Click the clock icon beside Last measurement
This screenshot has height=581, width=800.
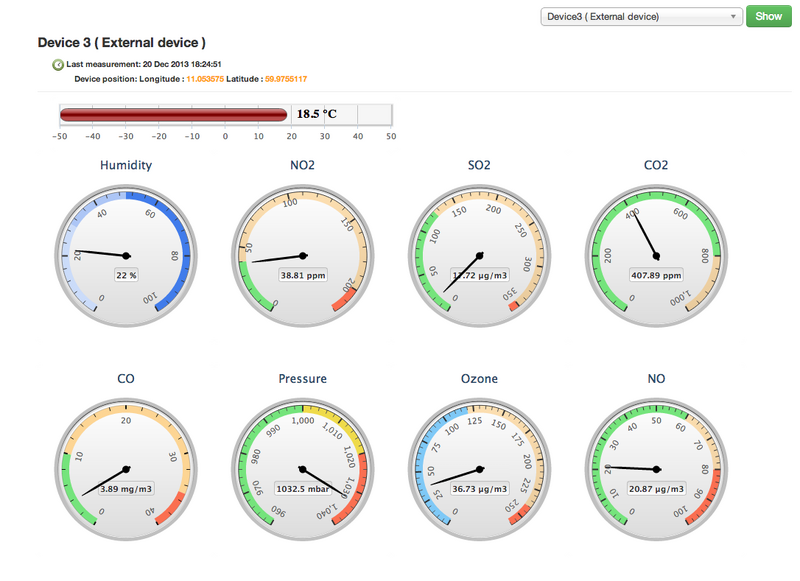58,65
